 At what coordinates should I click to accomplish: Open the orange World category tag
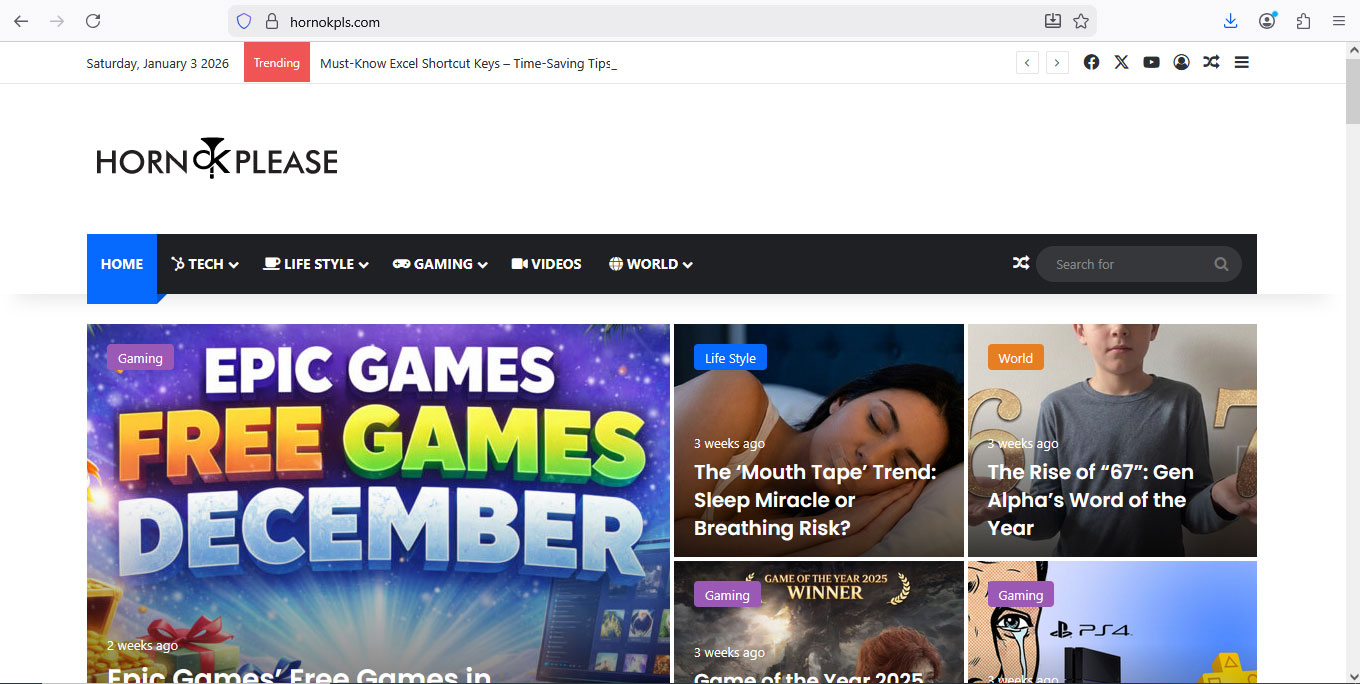tap(1015, 358)
